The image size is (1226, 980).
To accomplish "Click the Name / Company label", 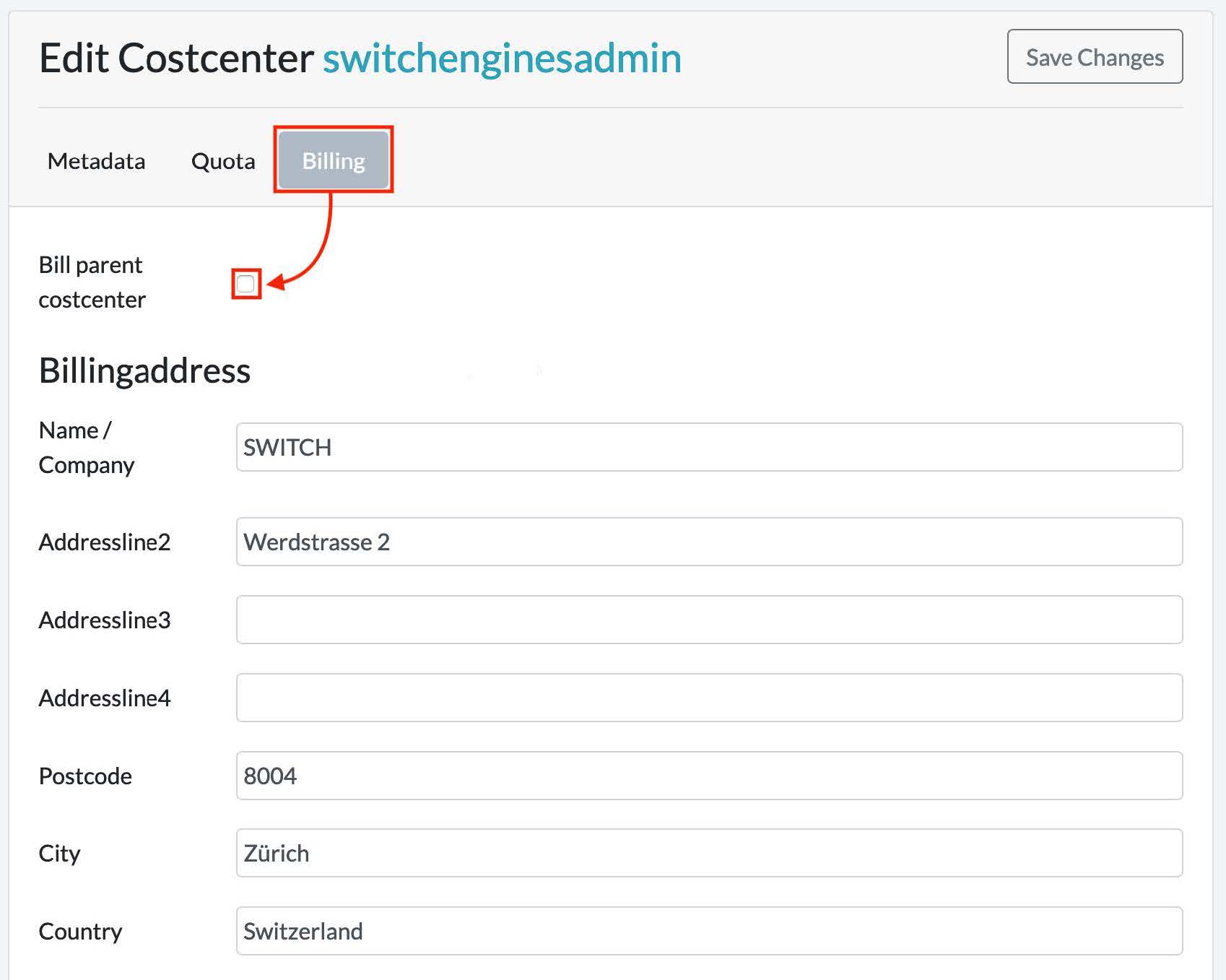I will coord(87,447).
